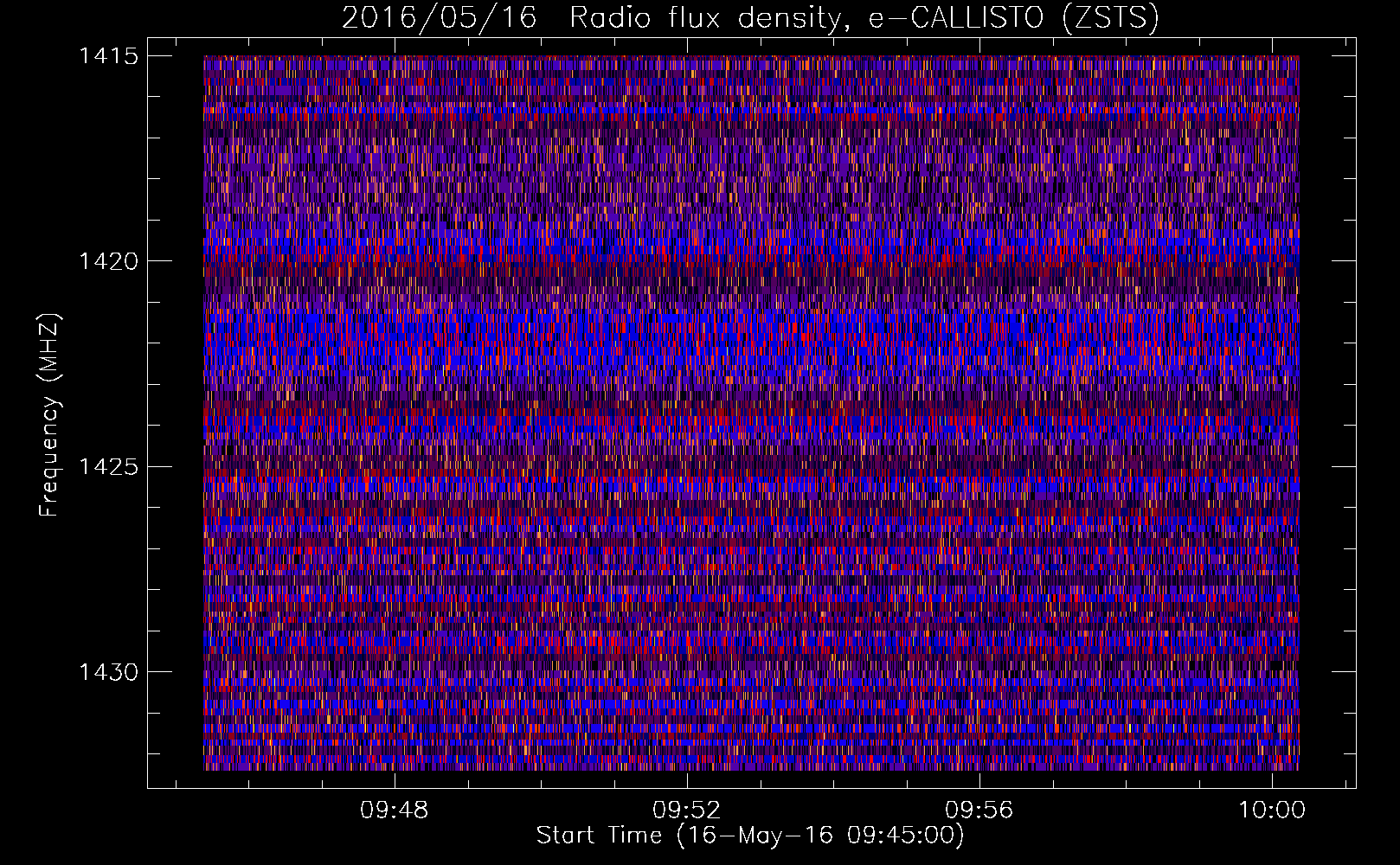Select the 1430 frequency tick label
This screenshot has width=1400, height=865.
[x=108, y=672]
